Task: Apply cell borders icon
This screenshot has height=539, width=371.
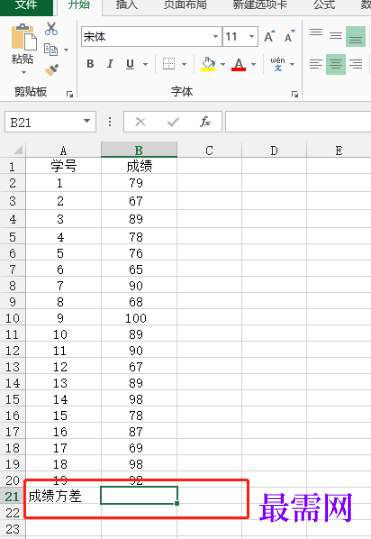Action: click(x=169, y=64)
